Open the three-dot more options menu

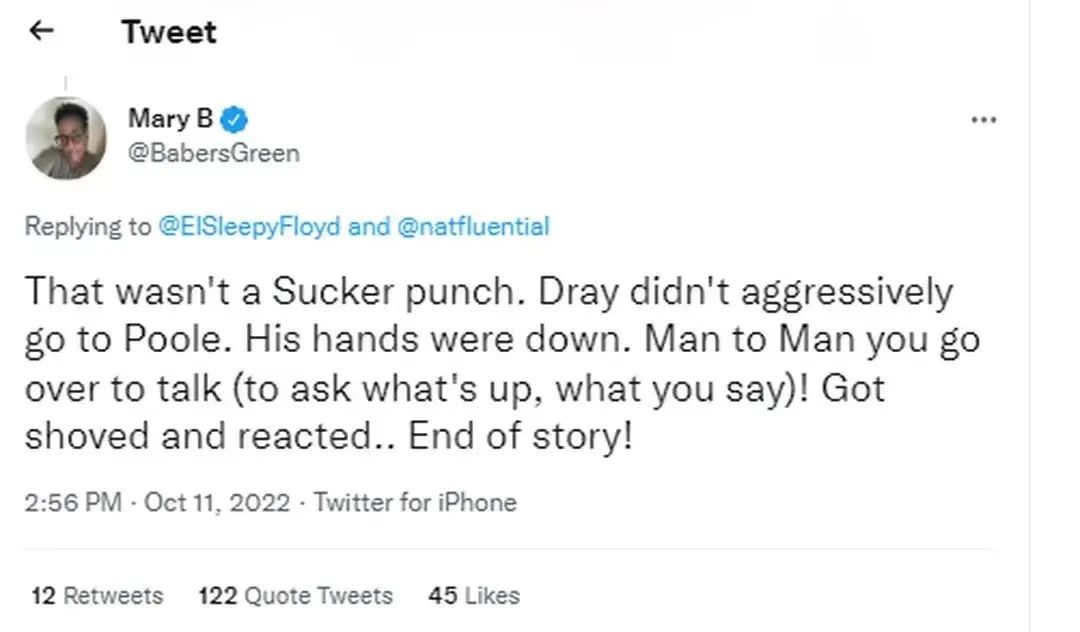(x=984, y=120)
